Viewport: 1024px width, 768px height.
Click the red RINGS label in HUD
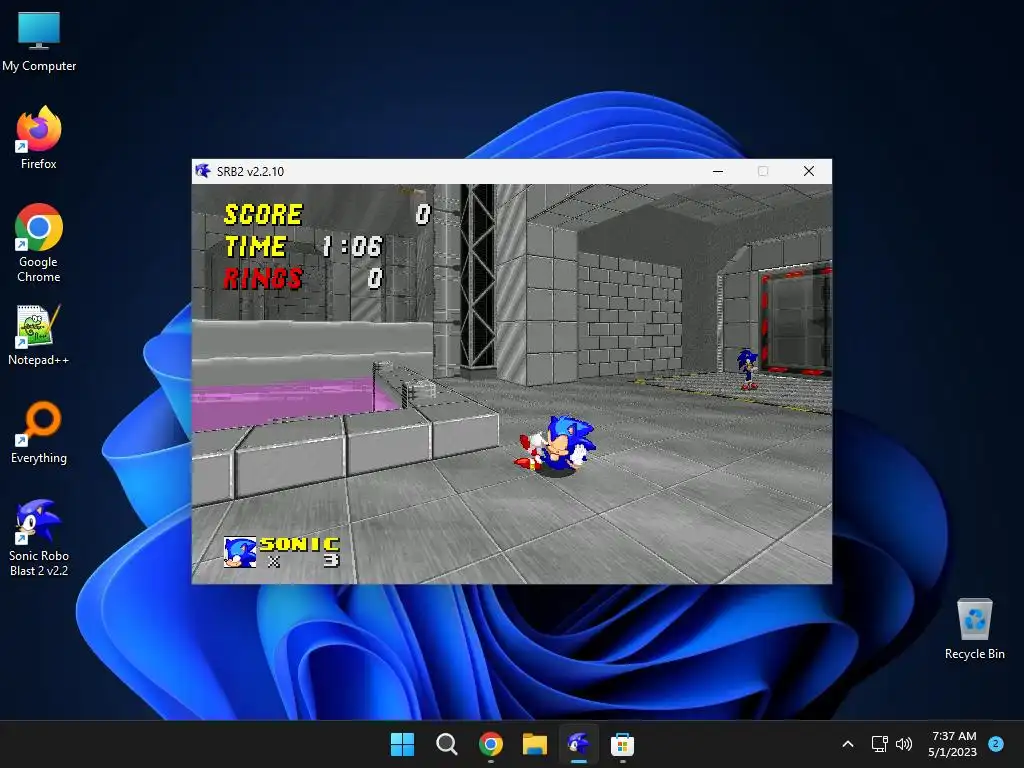point(263,278)
